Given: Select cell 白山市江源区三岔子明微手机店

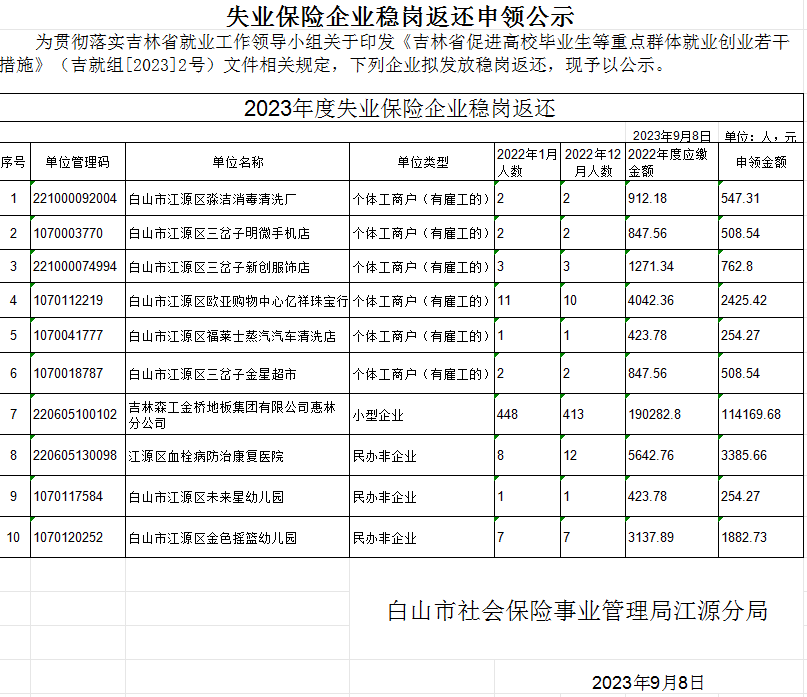Looking at the screenshot, I should point(237,233).
